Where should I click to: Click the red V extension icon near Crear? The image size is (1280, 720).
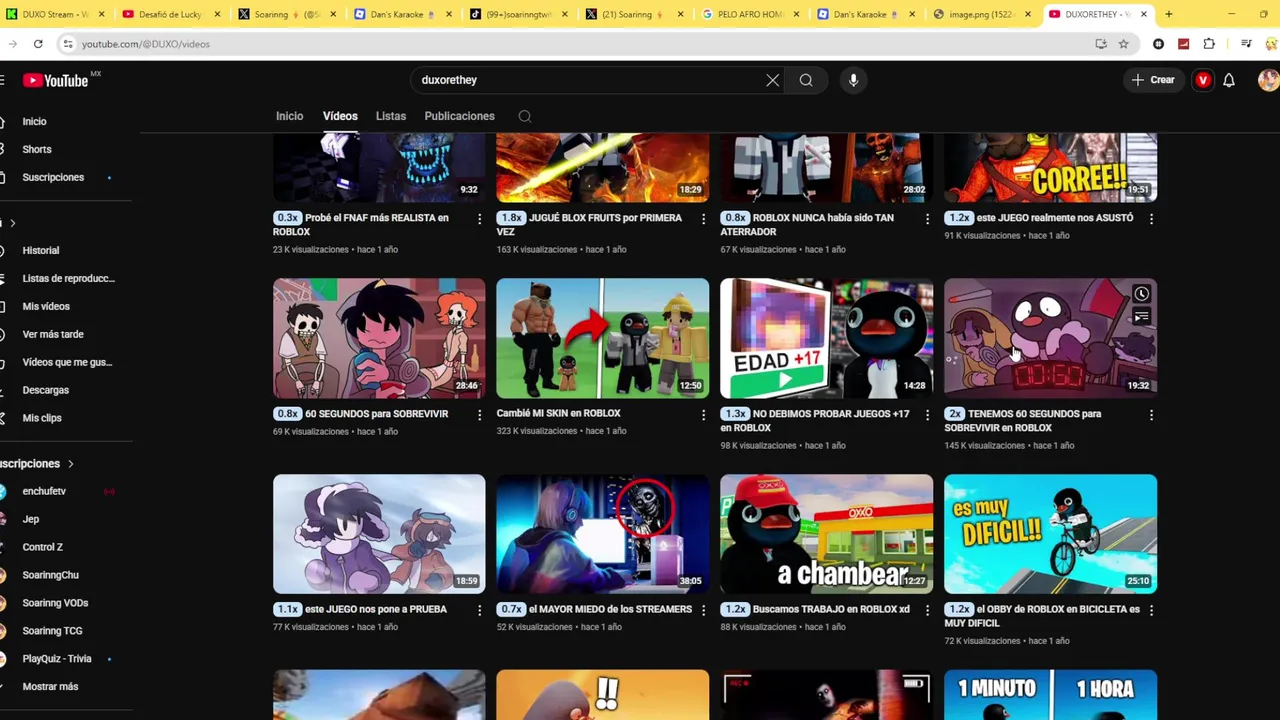(x=1203, y=80)
